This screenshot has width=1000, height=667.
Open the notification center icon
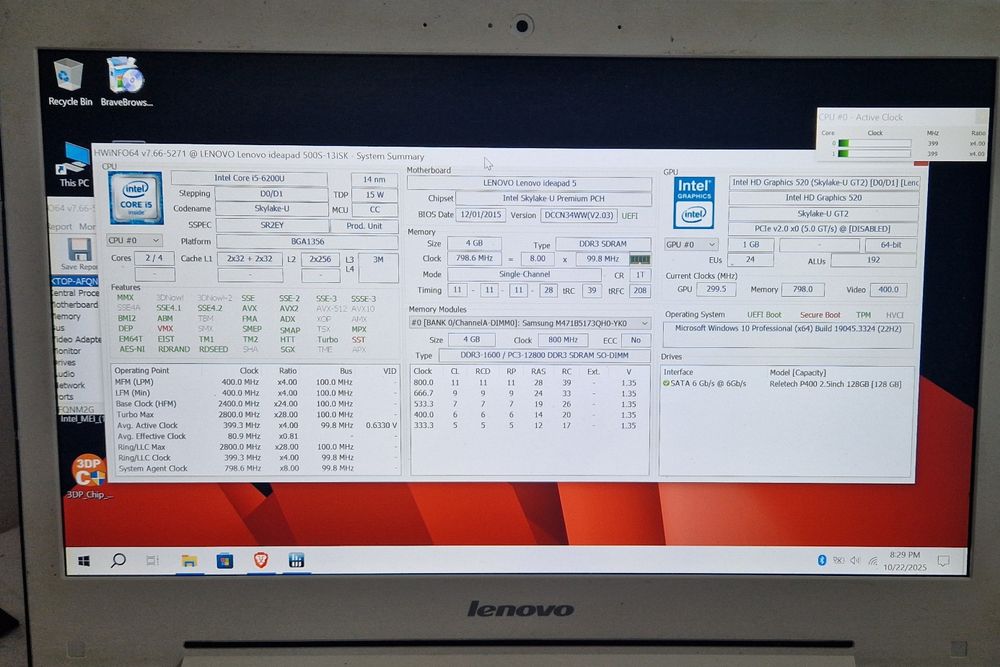[x=943, y=561]
